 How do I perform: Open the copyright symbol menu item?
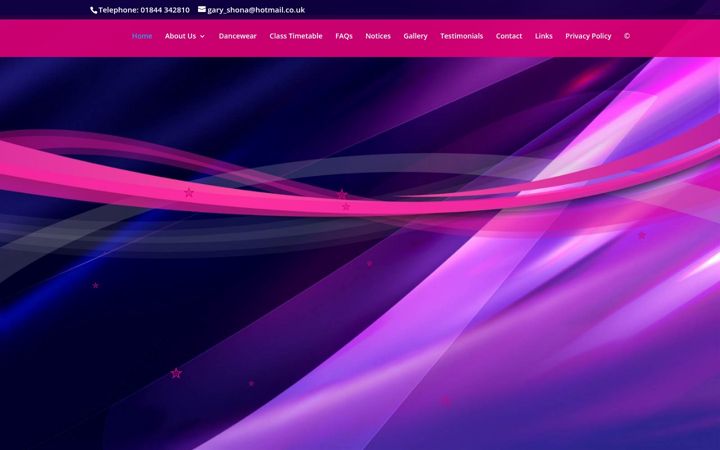627,36
